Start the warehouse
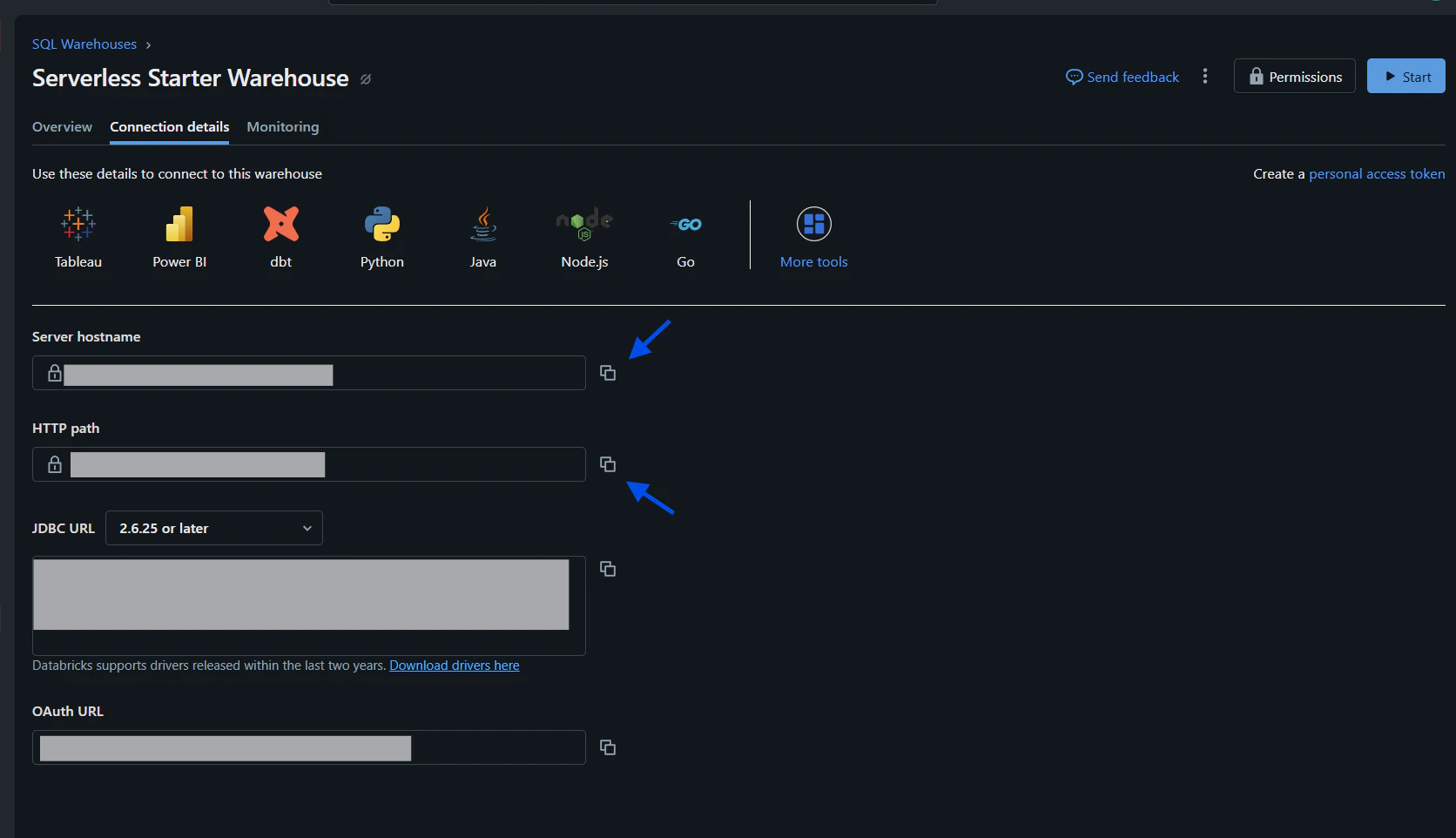 pyautogui.click(x=1406, y=76)
